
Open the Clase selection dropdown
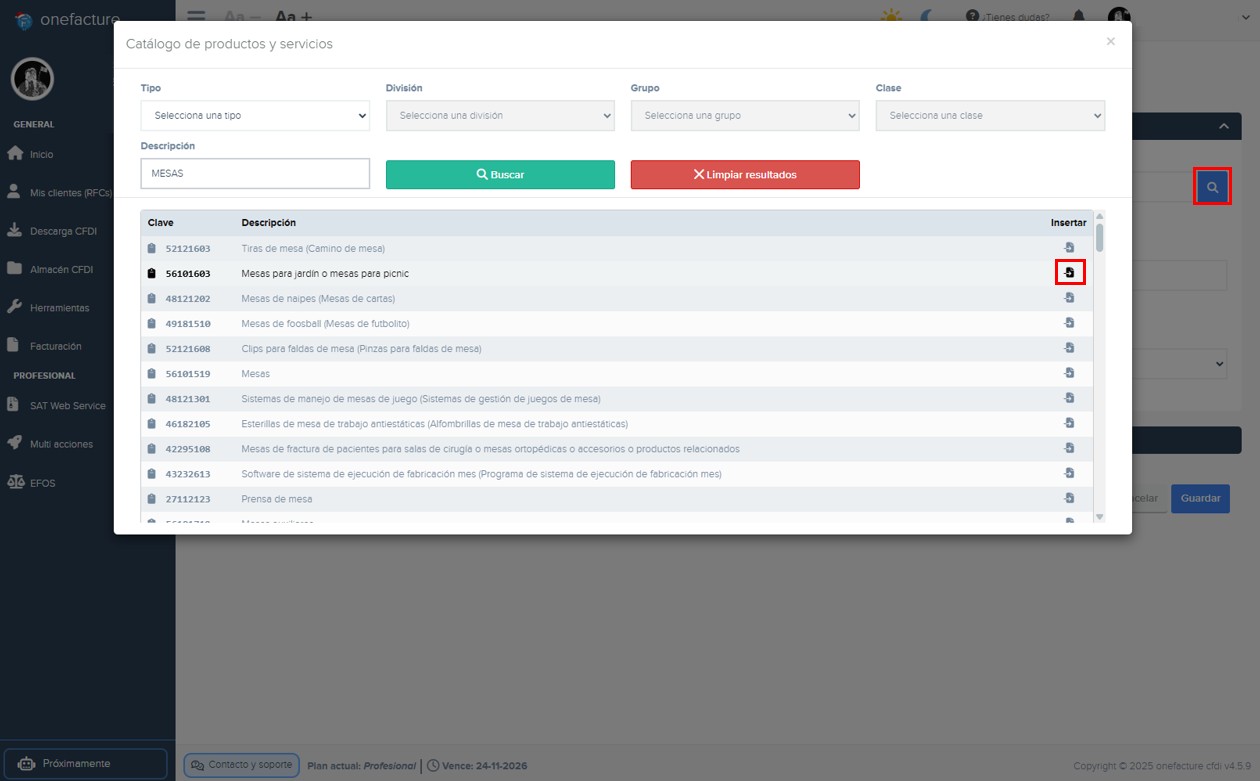(x=989, y=115)
